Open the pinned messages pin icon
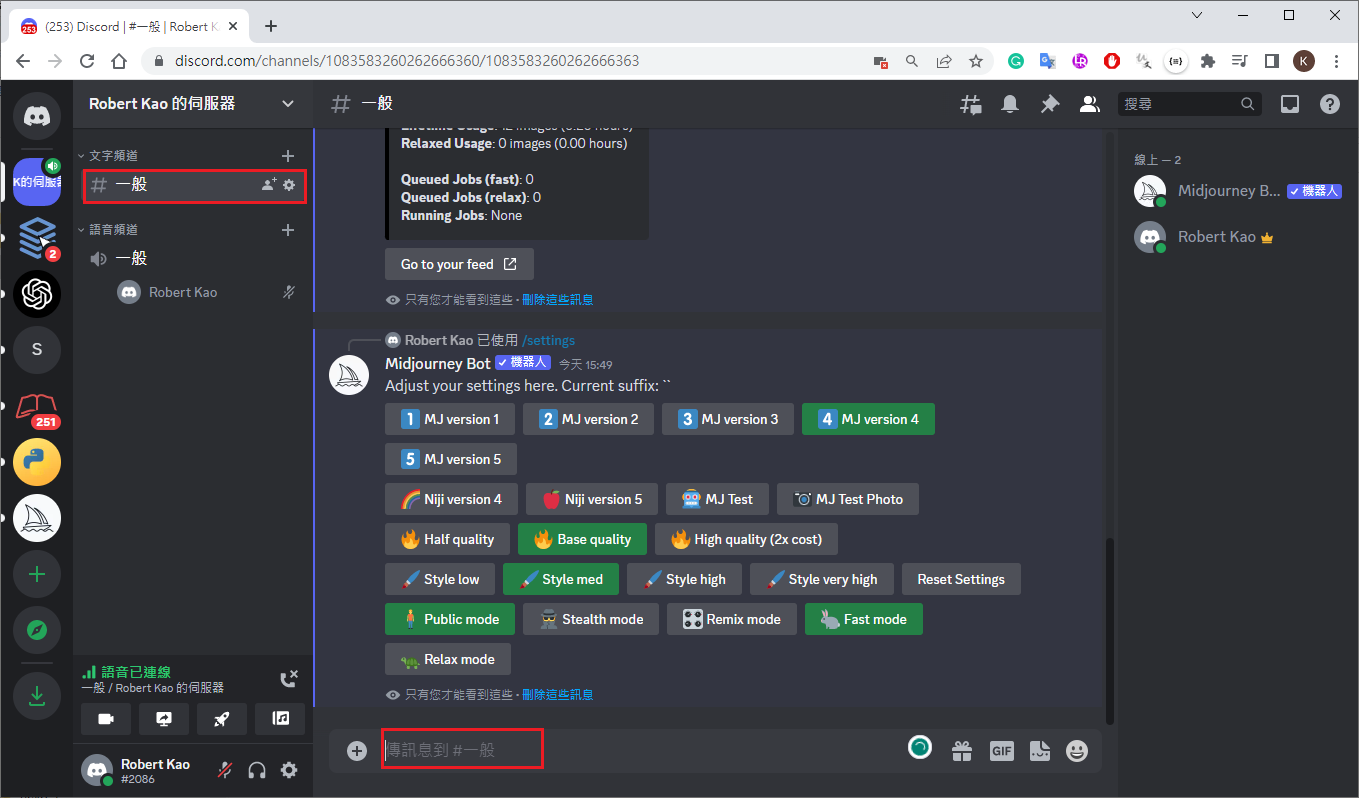This screenshot has height=798, width=1359. 1049,104
